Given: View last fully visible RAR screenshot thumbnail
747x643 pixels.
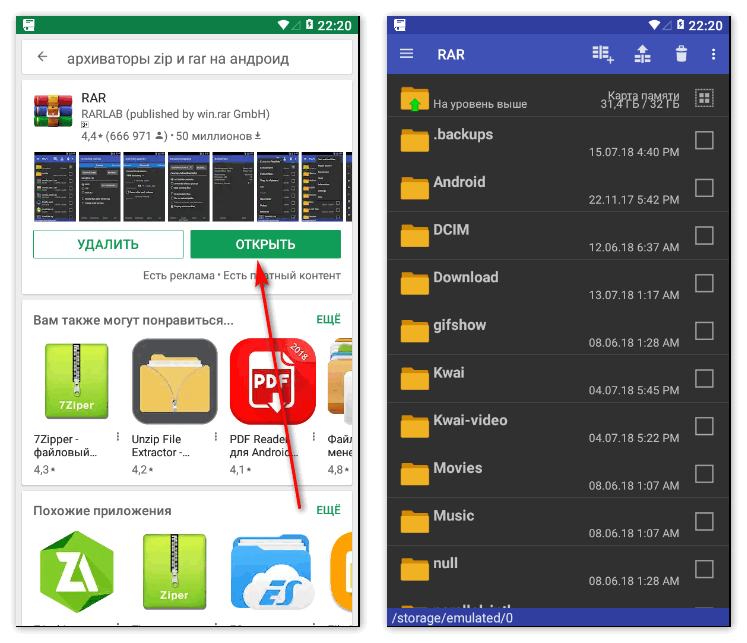Looking at the screenshot, I should pyautogui.click(x=322, y=187).
